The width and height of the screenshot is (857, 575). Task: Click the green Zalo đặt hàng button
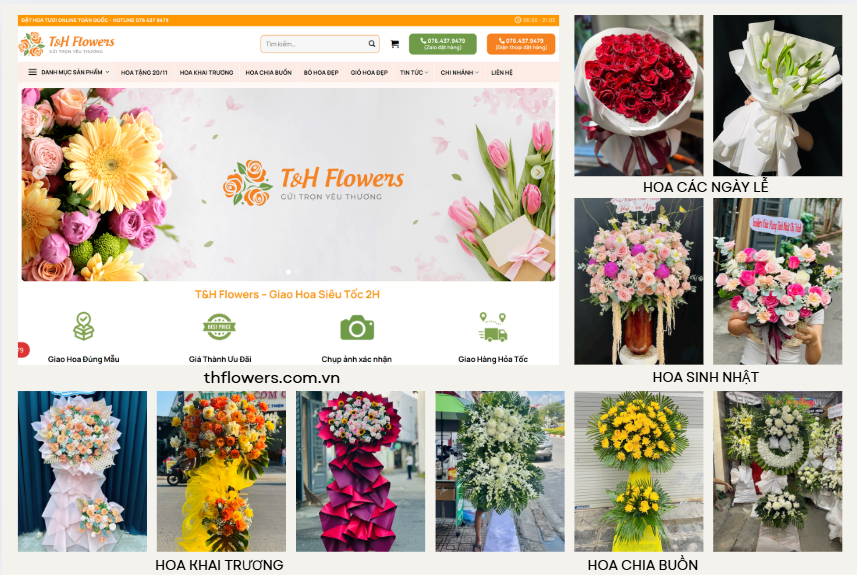click(443, 44)
